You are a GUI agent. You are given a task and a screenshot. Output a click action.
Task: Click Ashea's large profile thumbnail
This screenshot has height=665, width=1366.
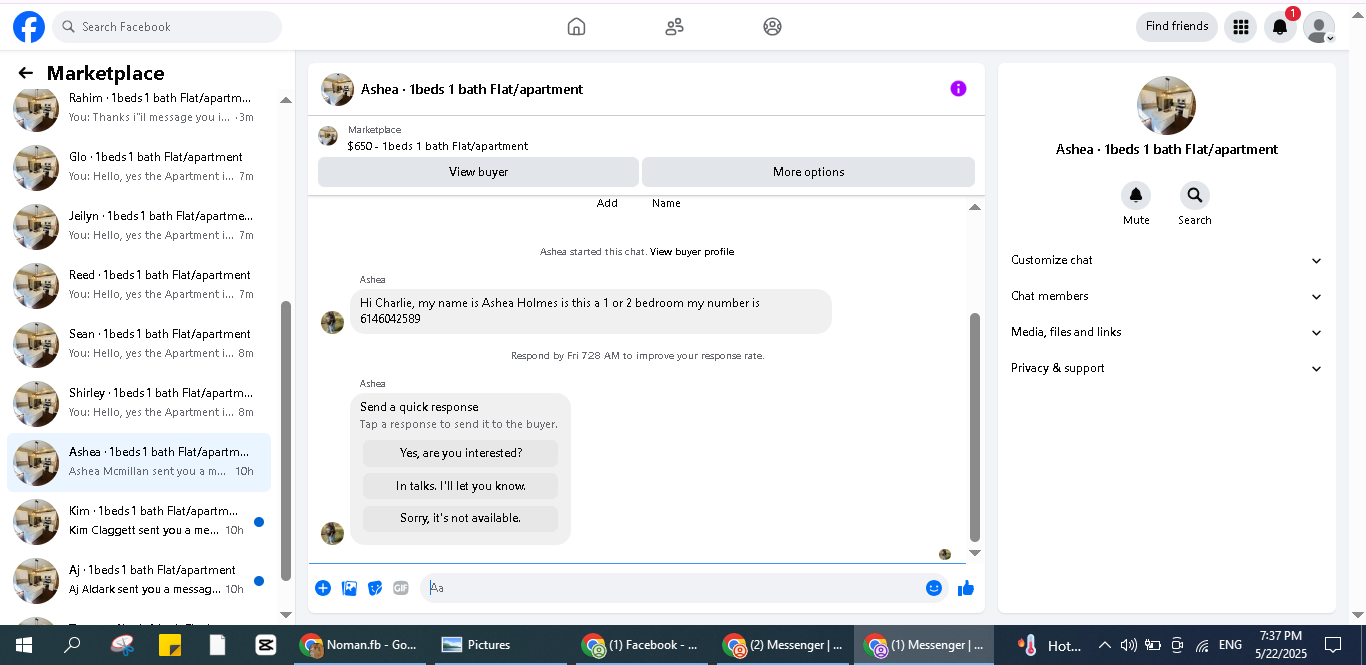pos(1166,105)
